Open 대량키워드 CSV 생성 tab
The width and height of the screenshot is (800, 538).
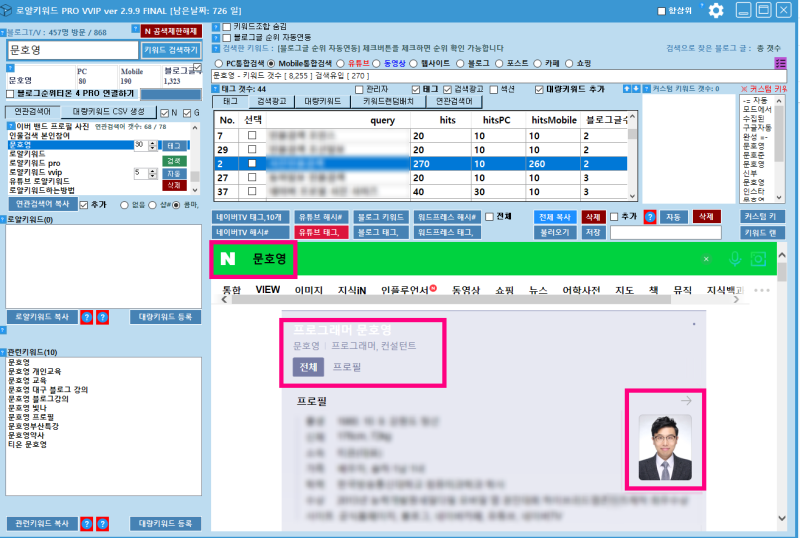tap(108, 111)
